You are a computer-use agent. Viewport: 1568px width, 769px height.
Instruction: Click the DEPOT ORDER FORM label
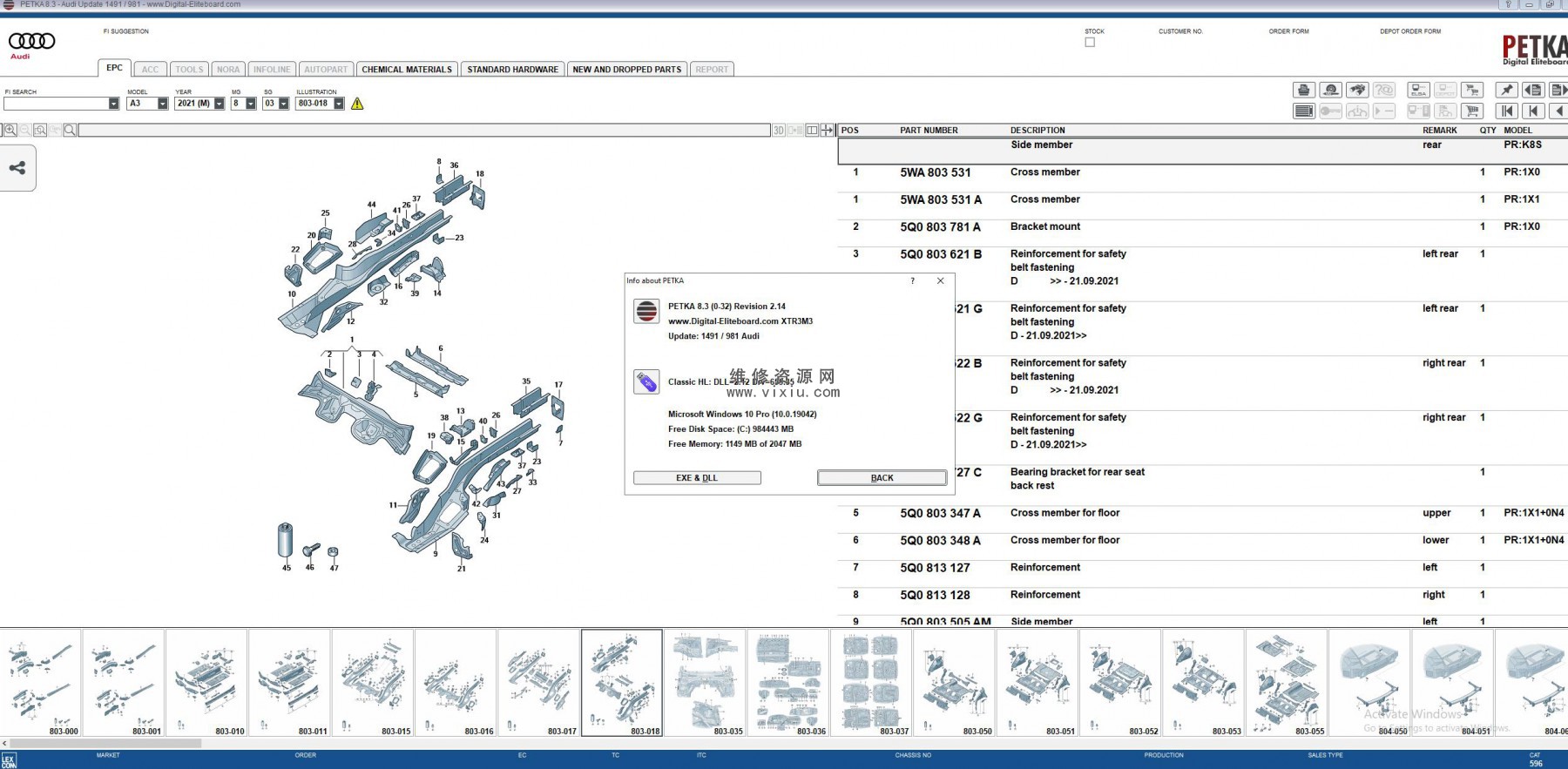tap(1410, 31)
